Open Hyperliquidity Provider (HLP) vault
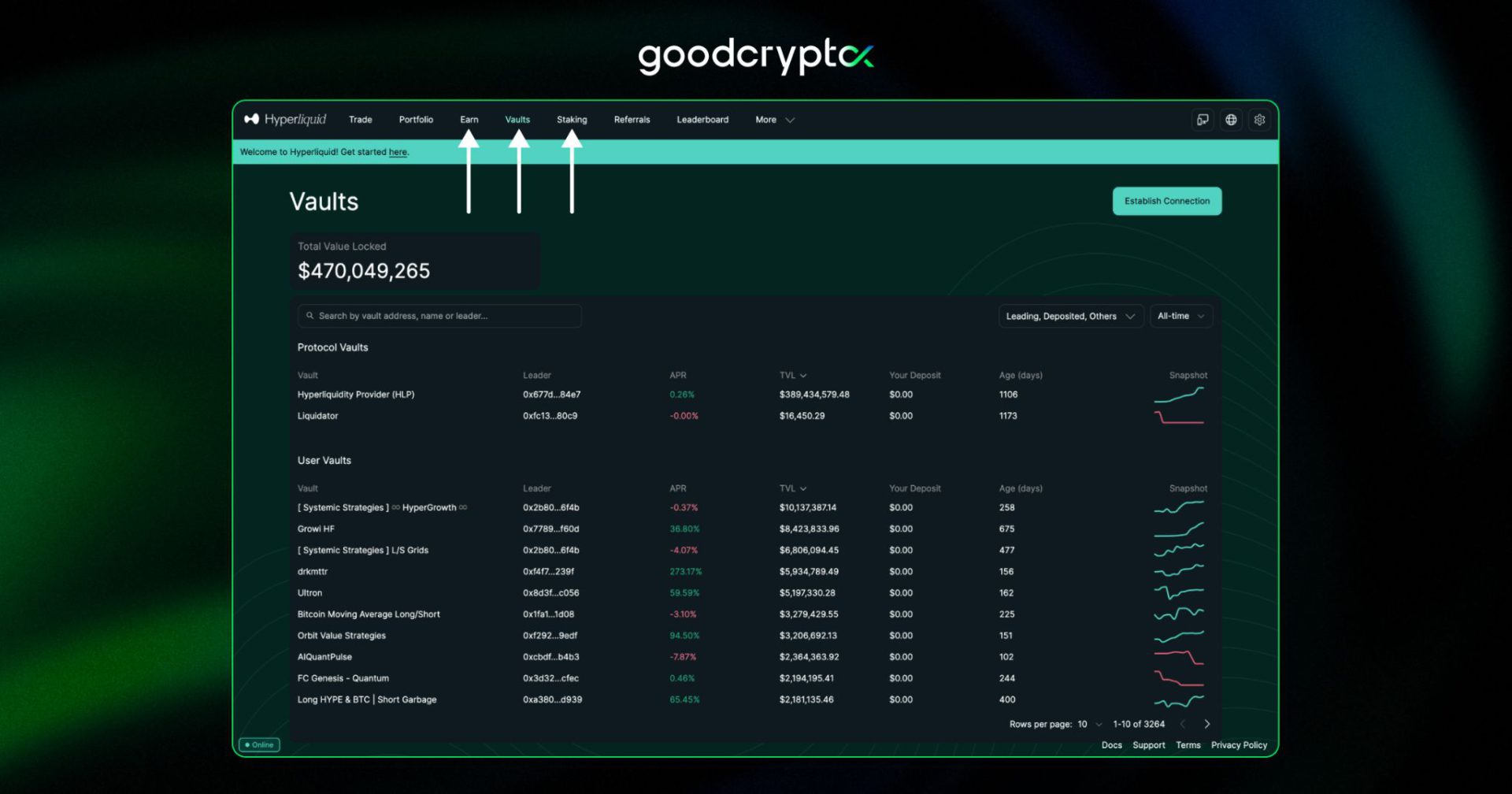The height and width of the screenshot is (794, 1512). coord(356,395)
